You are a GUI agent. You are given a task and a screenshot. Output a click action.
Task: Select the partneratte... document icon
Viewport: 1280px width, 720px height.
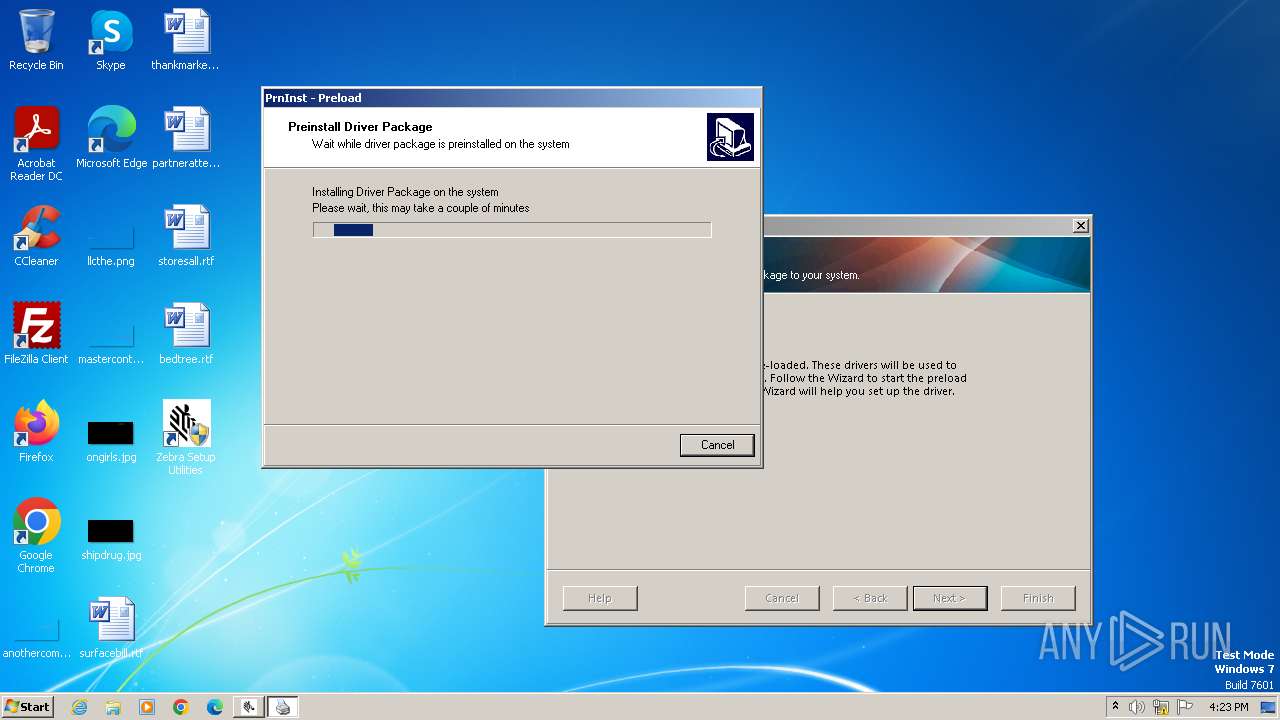click(x=185, y=138)
